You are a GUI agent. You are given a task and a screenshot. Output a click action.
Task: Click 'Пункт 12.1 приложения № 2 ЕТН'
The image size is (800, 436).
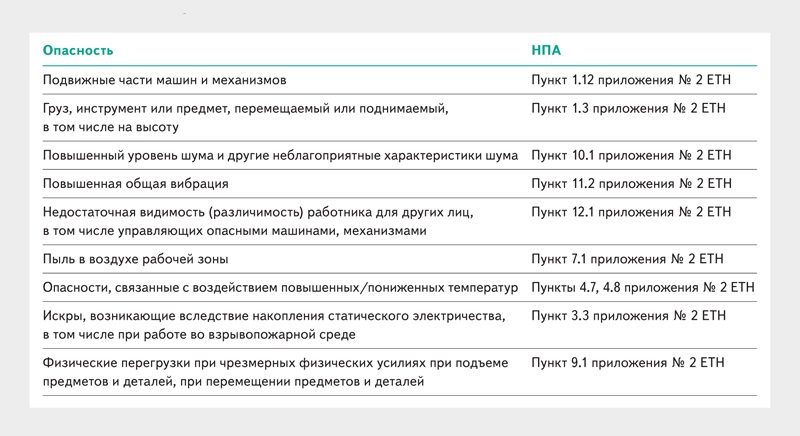(x=632, y=212)
